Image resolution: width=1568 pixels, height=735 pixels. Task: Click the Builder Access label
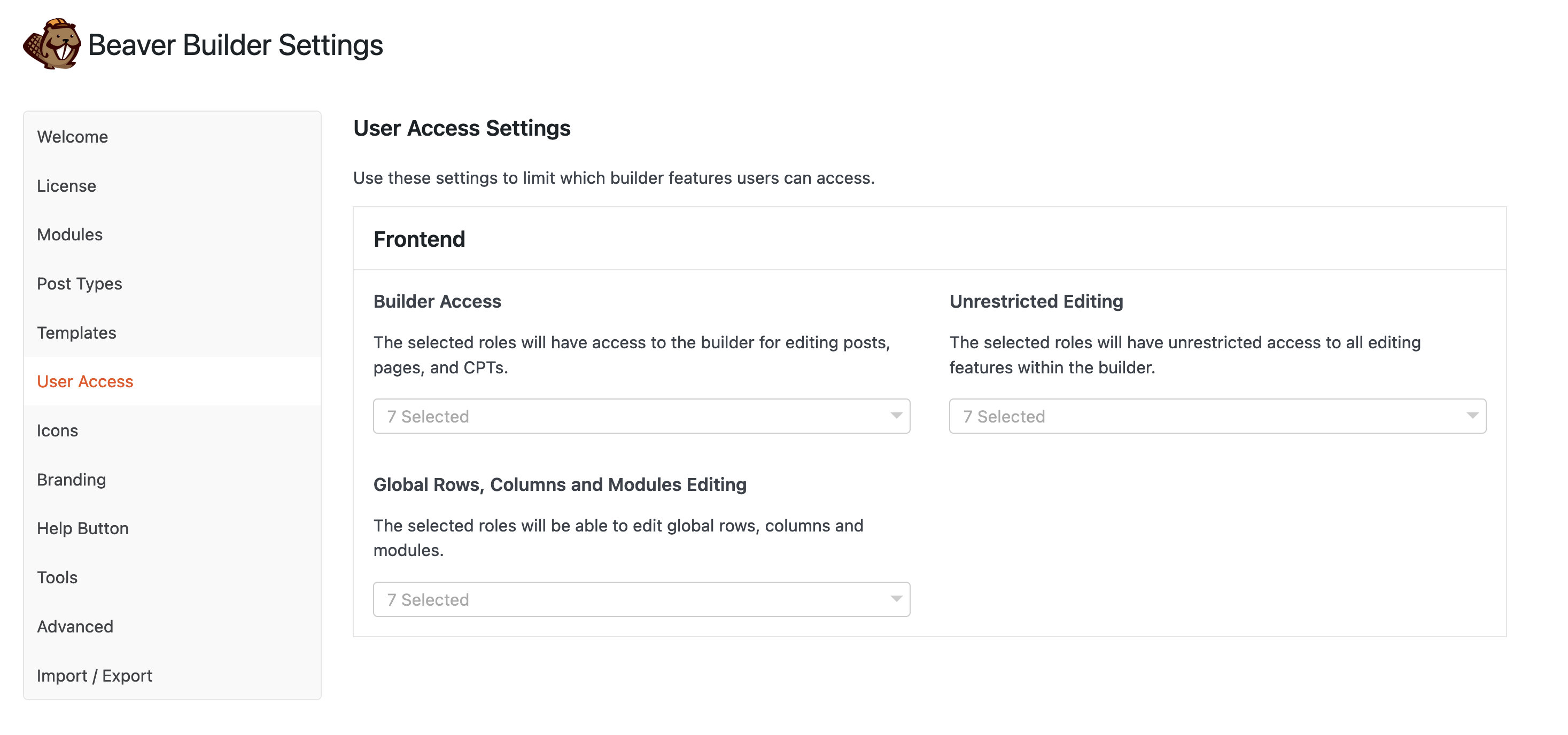click(x=437, y=301)
